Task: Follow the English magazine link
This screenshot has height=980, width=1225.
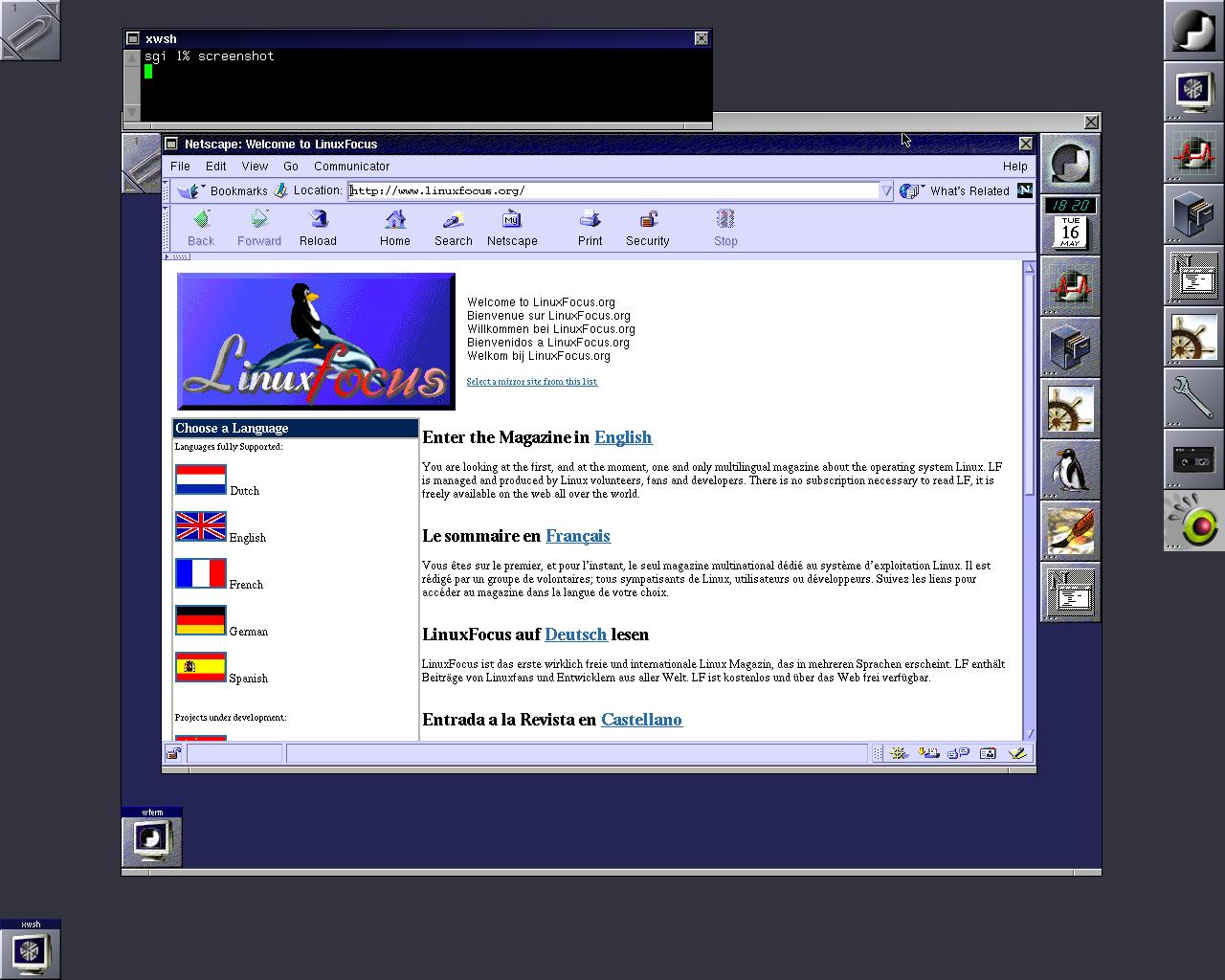Action: [x=623, y=437]
